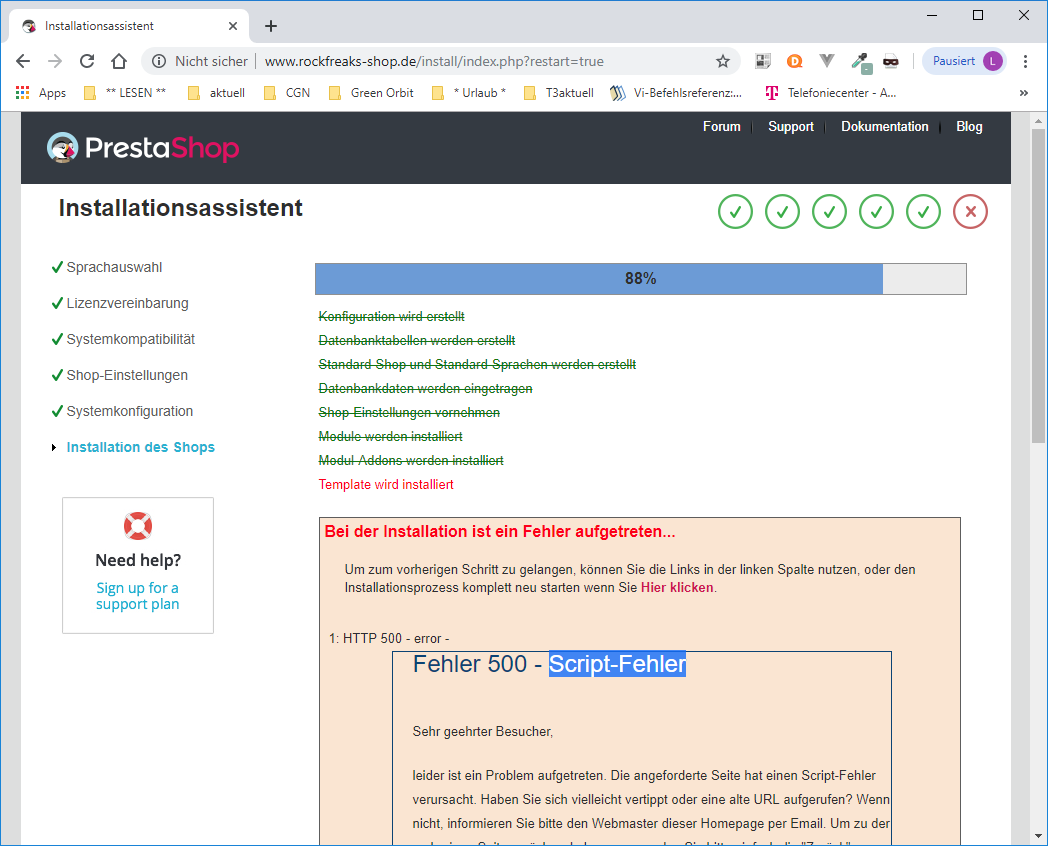Viewport: 1048px width, 846px height.
Task: Open the Chrome three-dot menu
Action: coord(1025,61)
